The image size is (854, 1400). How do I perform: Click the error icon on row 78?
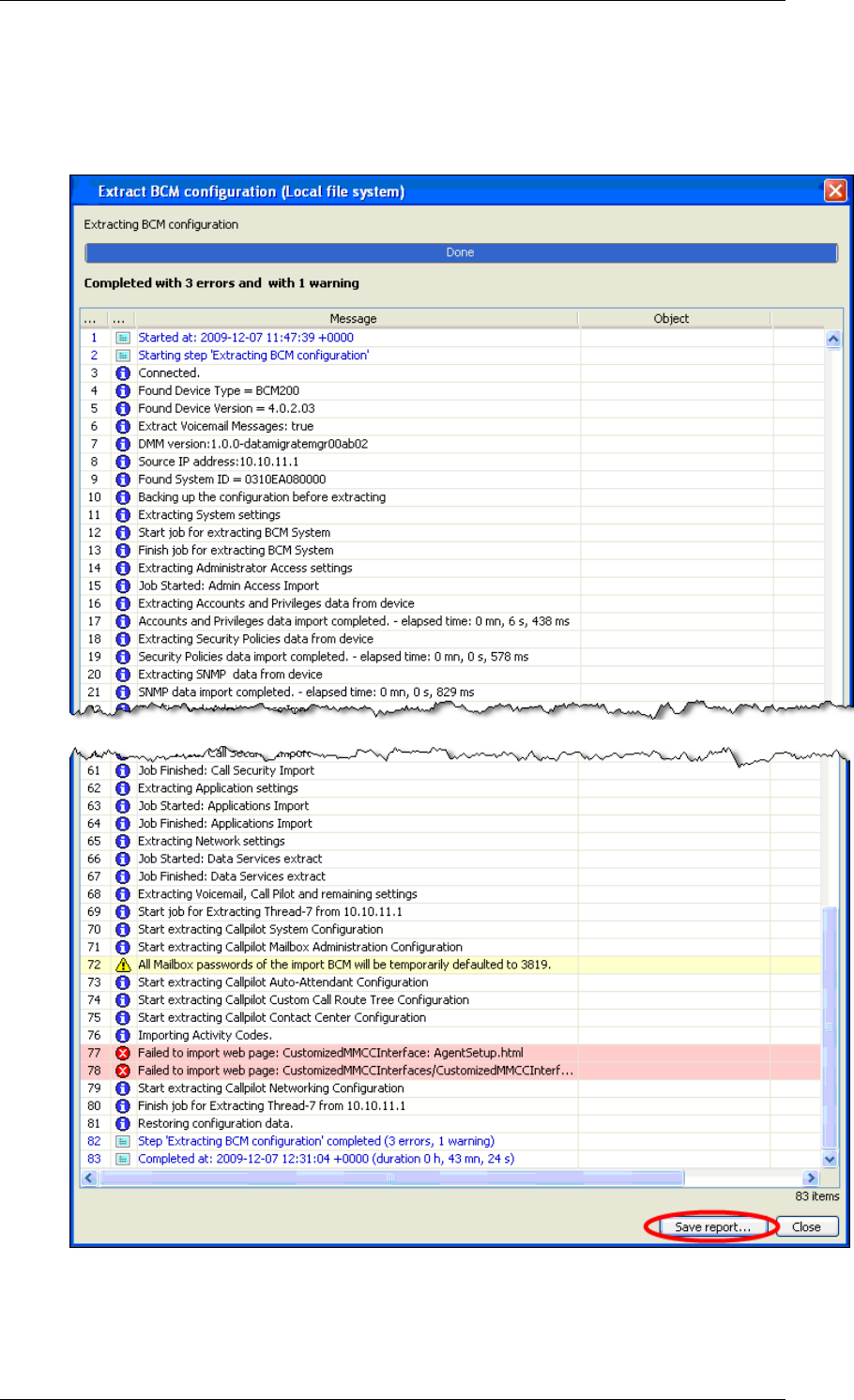pos(122,1071)
